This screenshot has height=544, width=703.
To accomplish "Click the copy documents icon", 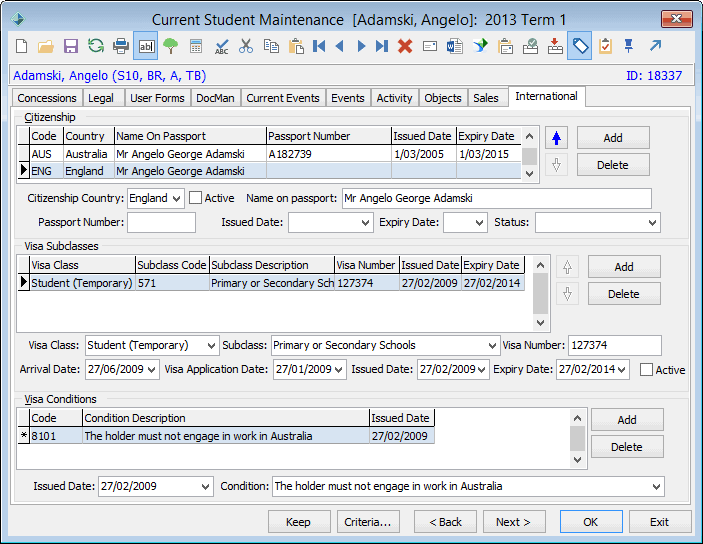I will point(271,46).
